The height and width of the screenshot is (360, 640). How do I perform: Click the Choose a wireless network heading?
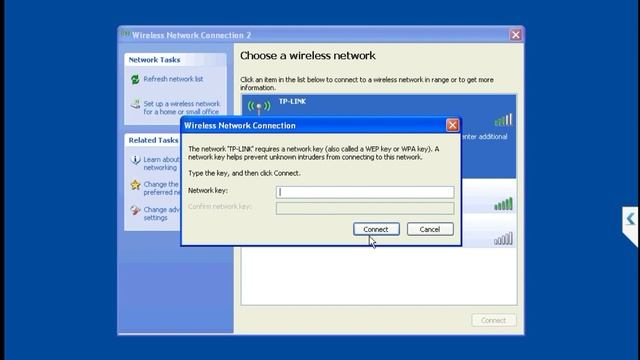pyautogui.click(x=308, y=56)
